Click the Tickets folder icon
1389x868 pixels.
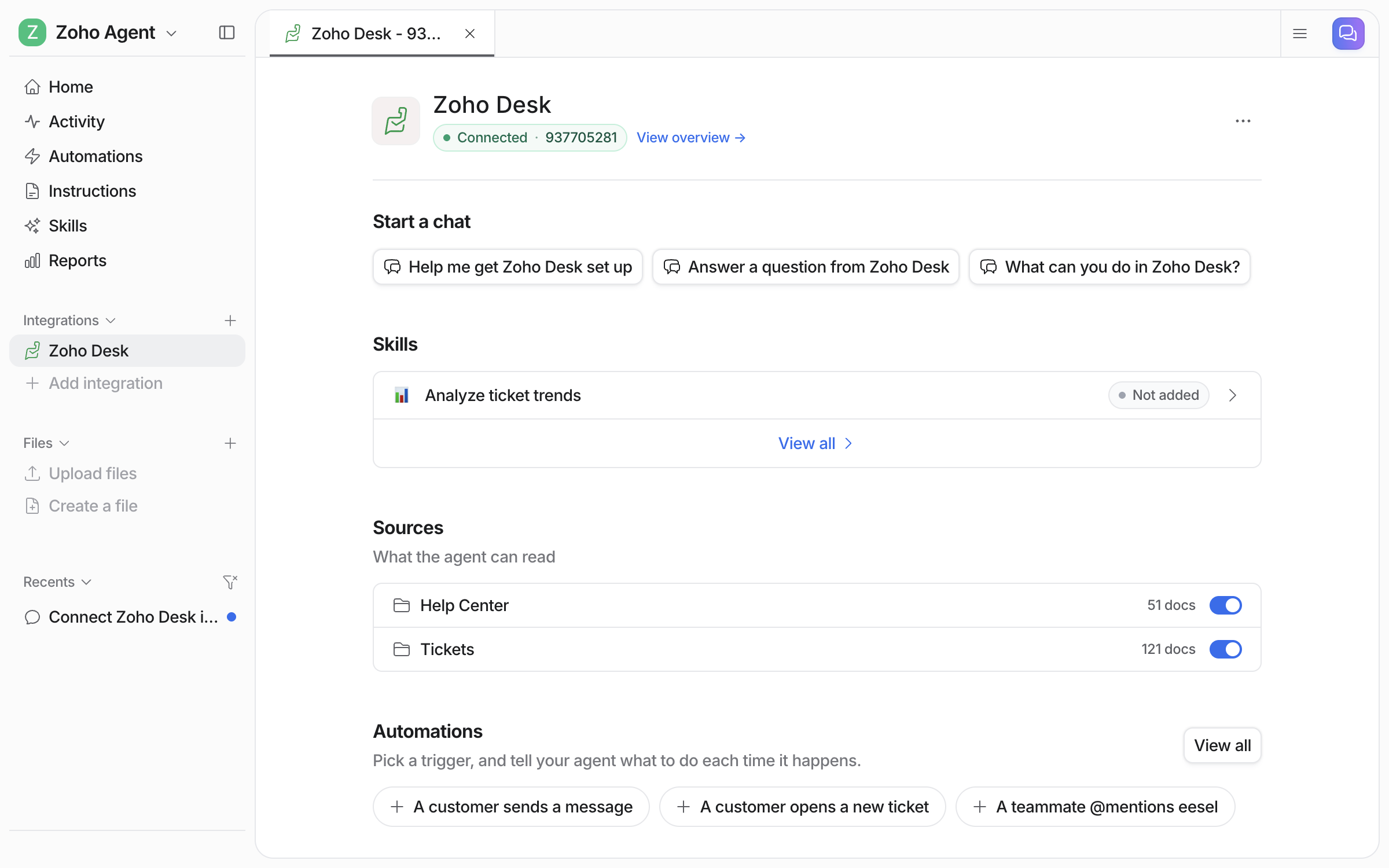click(402, 649)
